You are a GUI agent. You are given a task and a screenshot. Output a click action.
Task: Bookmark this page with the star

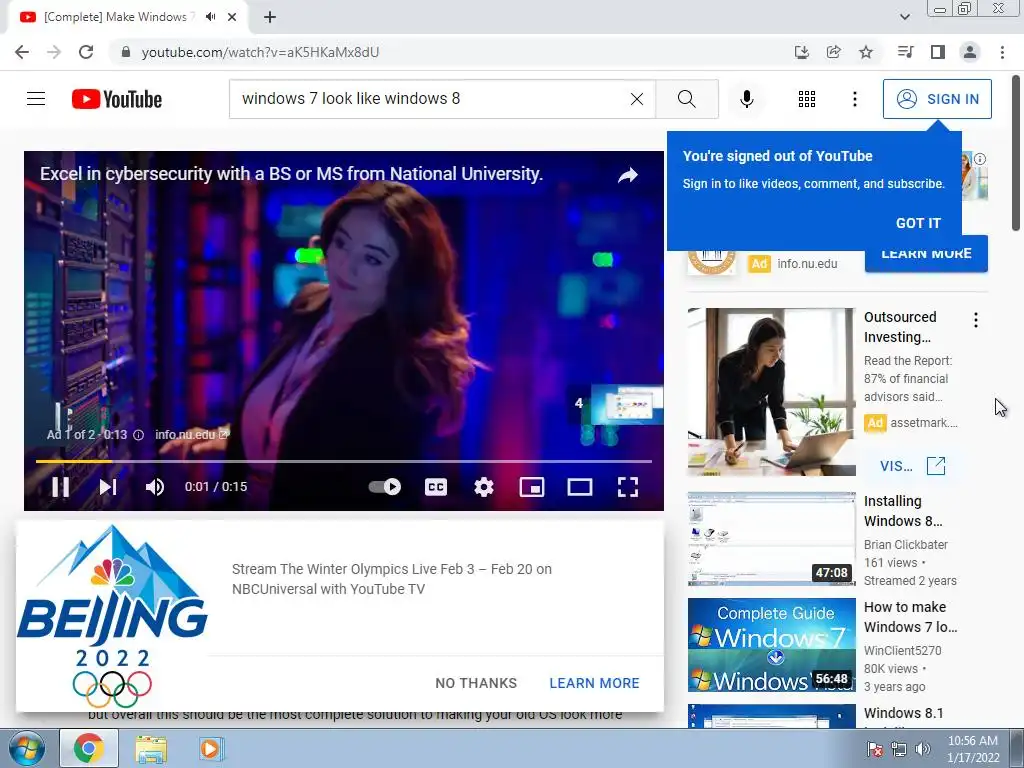tap(866, 52)
